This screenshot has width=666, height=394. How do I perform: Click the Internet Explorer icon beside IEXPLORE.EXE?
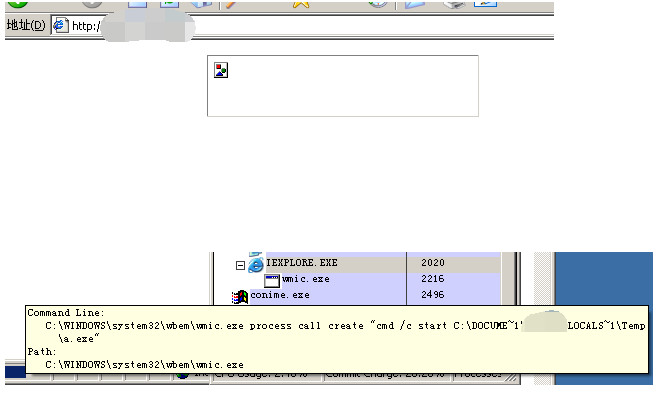tap(256, 265)
